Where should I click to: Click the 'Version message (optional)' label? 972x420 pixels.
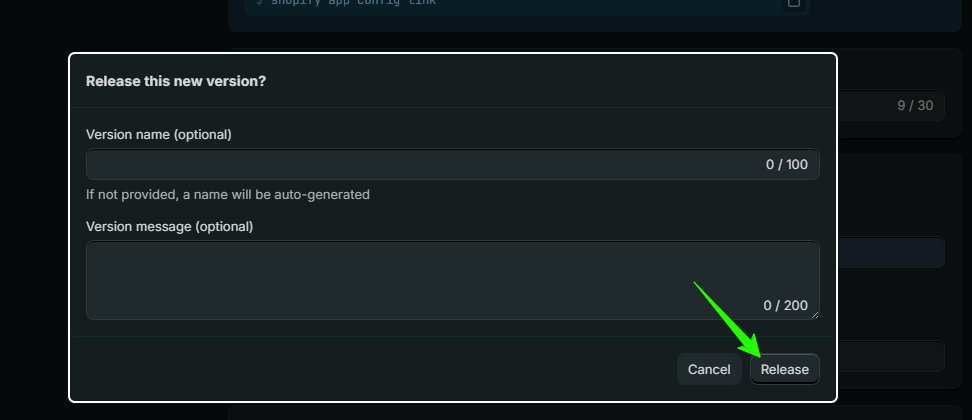click(169, 227)
